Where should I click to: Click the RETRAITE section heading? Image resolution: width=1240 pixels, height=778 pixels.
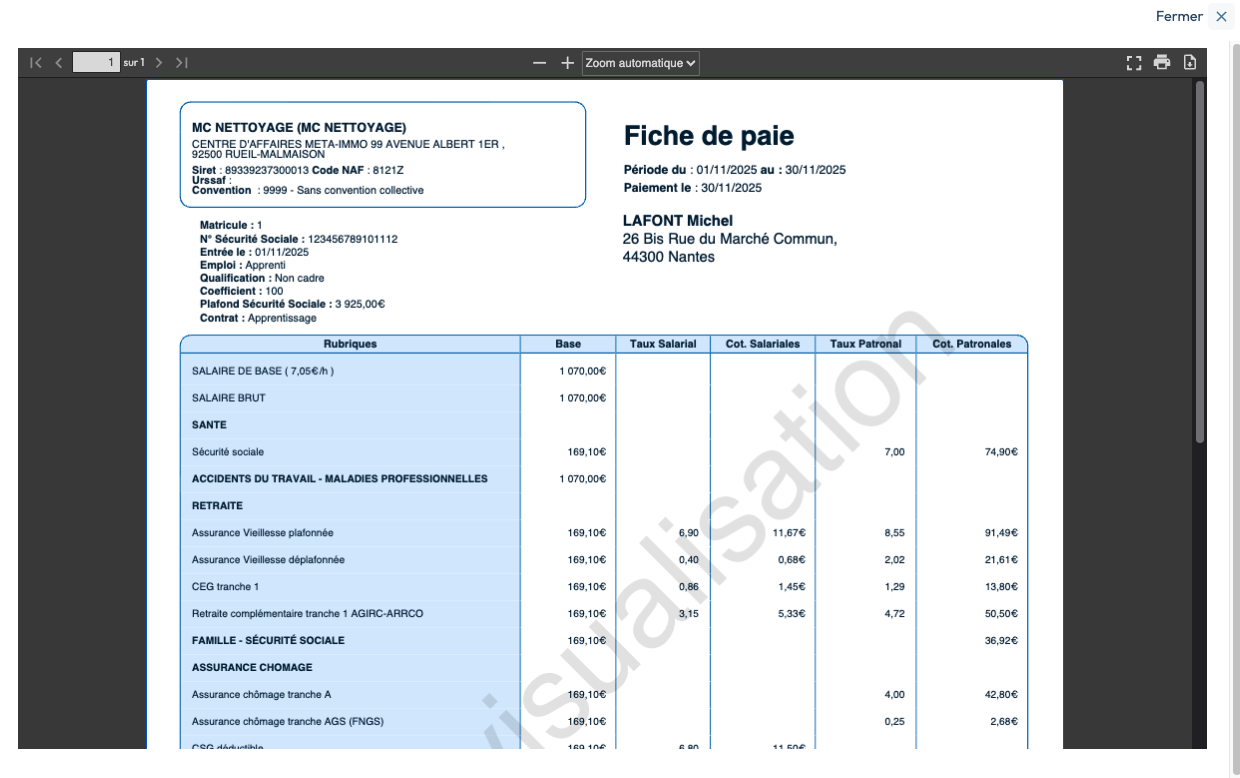coord(217,506)
